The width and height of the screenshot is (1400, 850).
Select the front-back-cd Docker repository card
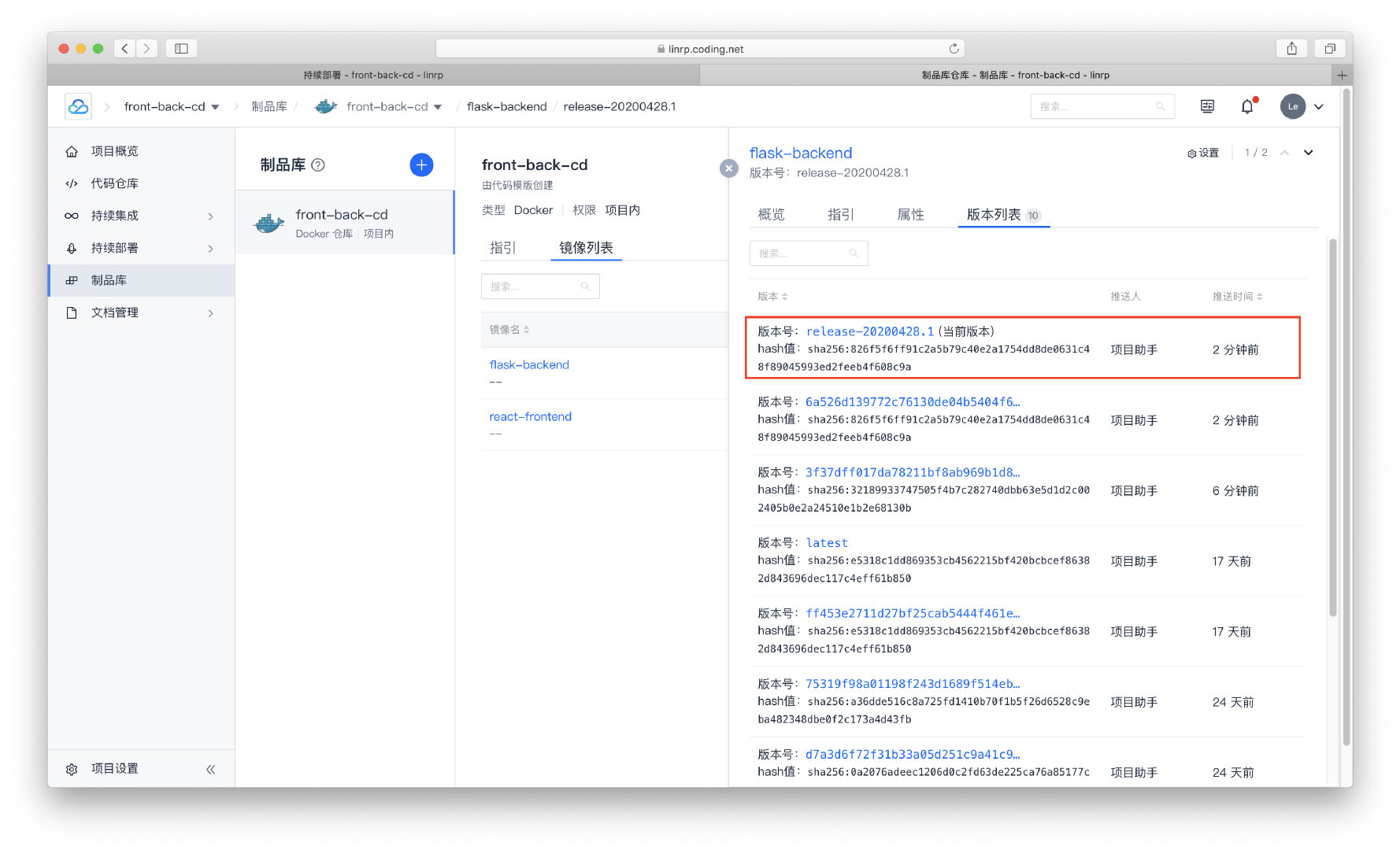pyautogui.click(x=345, y=223)
